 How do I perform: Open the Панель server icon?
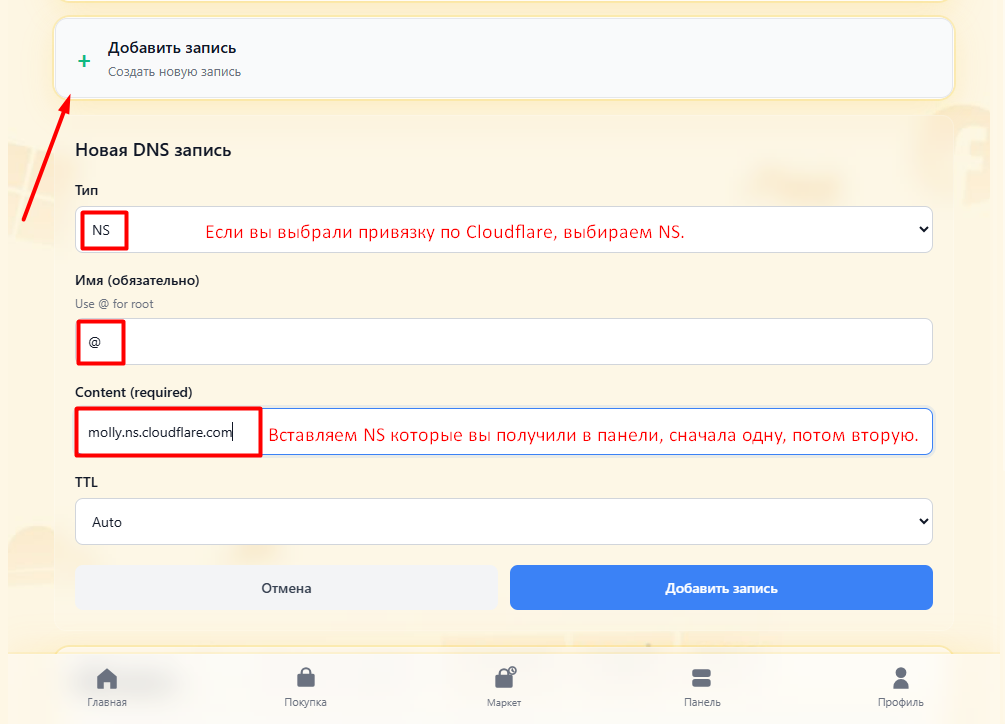702,679
